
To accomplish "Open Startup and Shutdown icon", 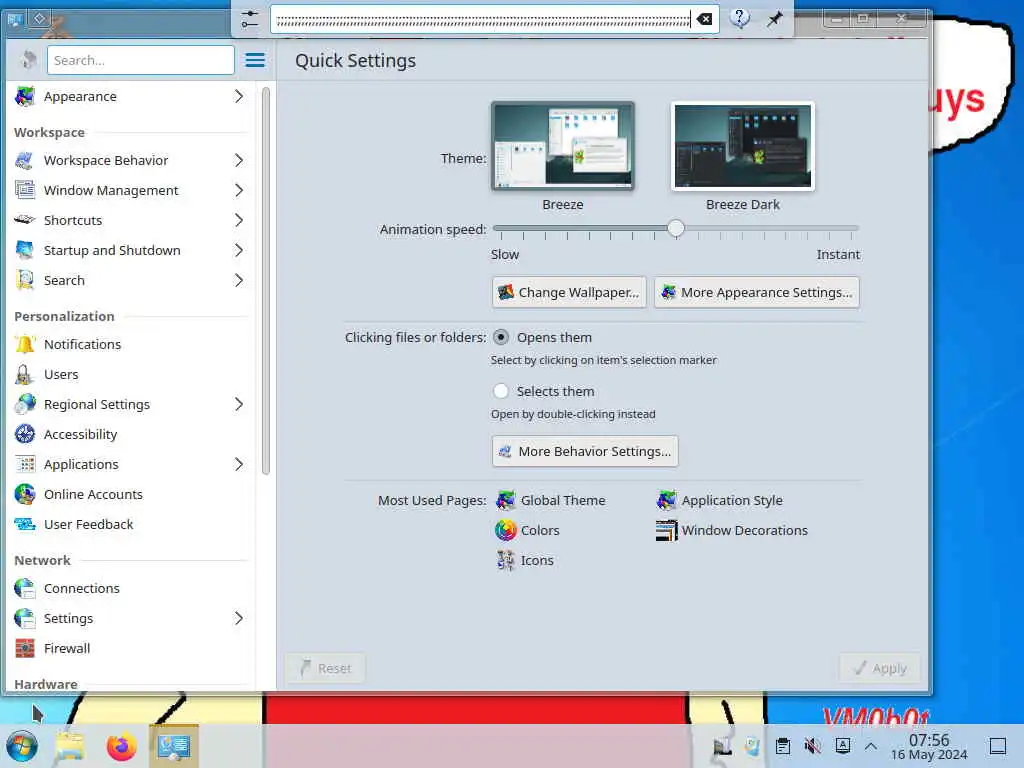I will coord(25,250).
